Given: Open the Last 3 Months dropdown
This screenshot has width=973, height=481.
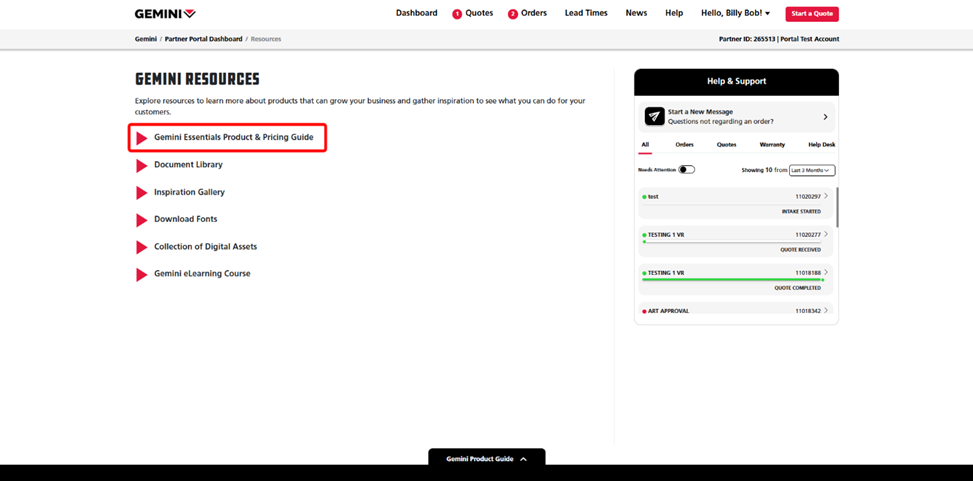Looking at the screenshot, I should pyautogui.click(x=811, y=170).
